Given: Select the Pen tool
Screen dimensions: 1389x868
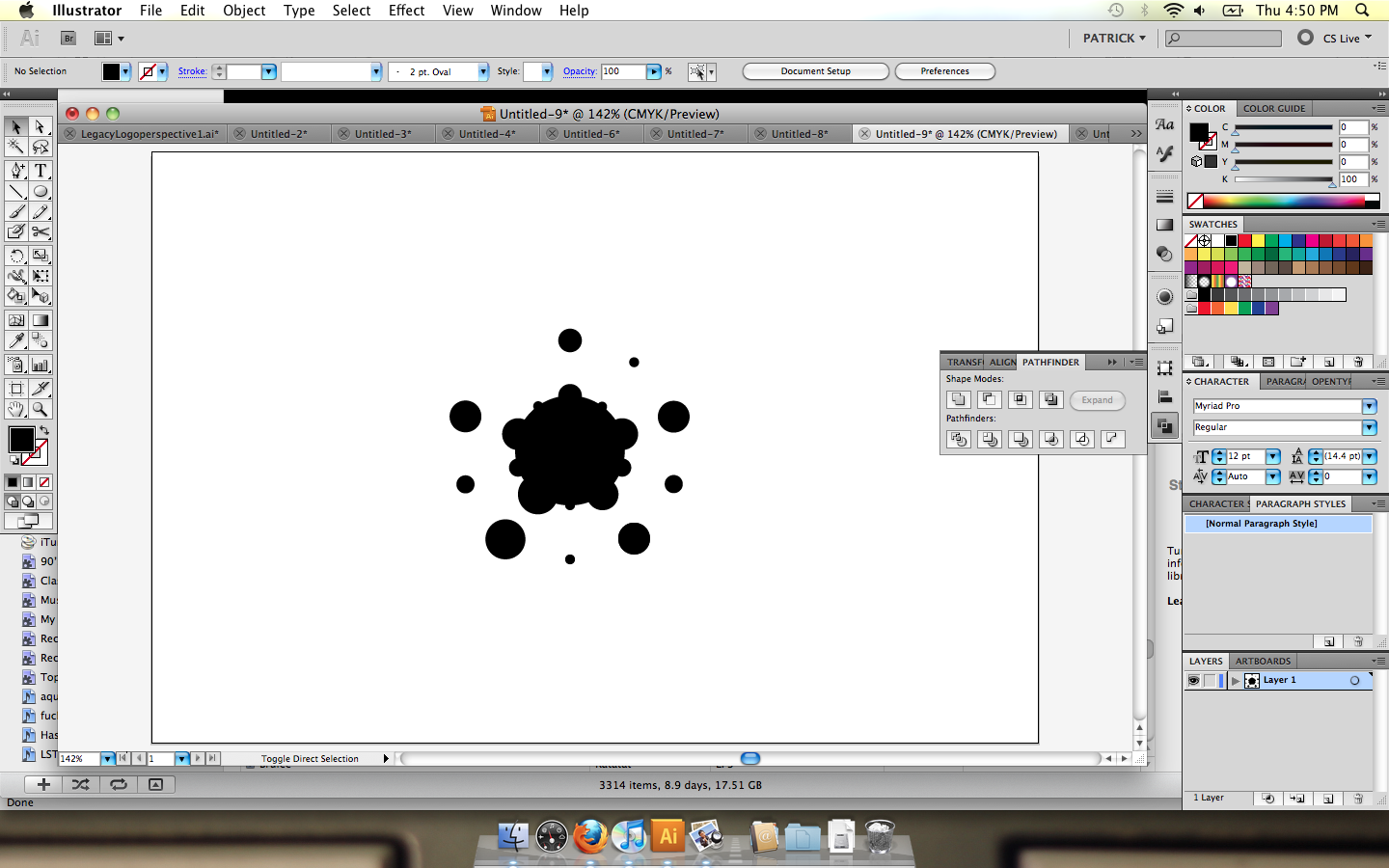Looking at the screenshot, I should point(15,170).
